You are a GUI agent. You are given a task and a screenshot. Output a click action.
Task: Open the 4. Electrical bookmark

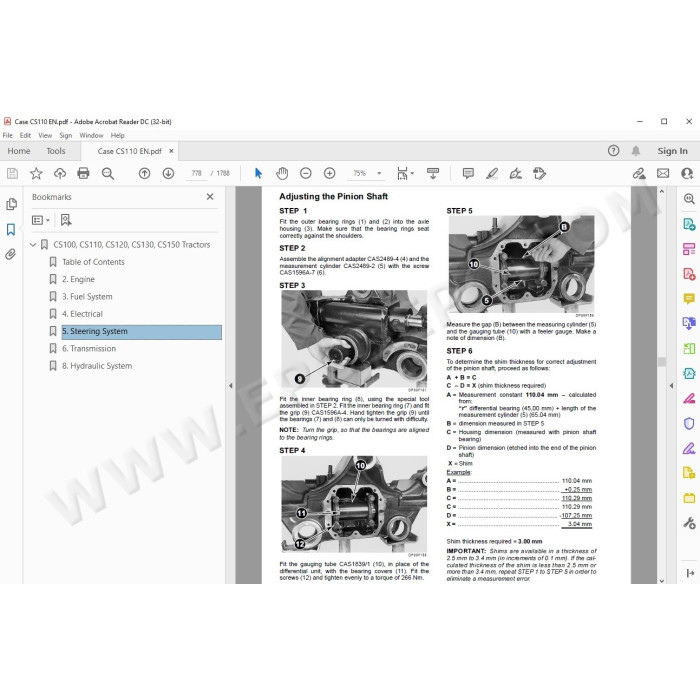pos(82,314)
